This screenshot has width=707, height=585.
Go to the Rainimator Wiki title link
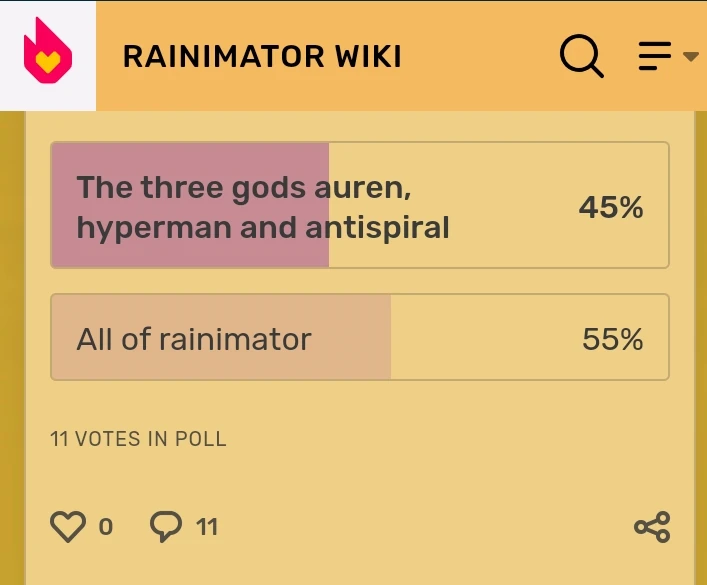(x=262, y=57)
